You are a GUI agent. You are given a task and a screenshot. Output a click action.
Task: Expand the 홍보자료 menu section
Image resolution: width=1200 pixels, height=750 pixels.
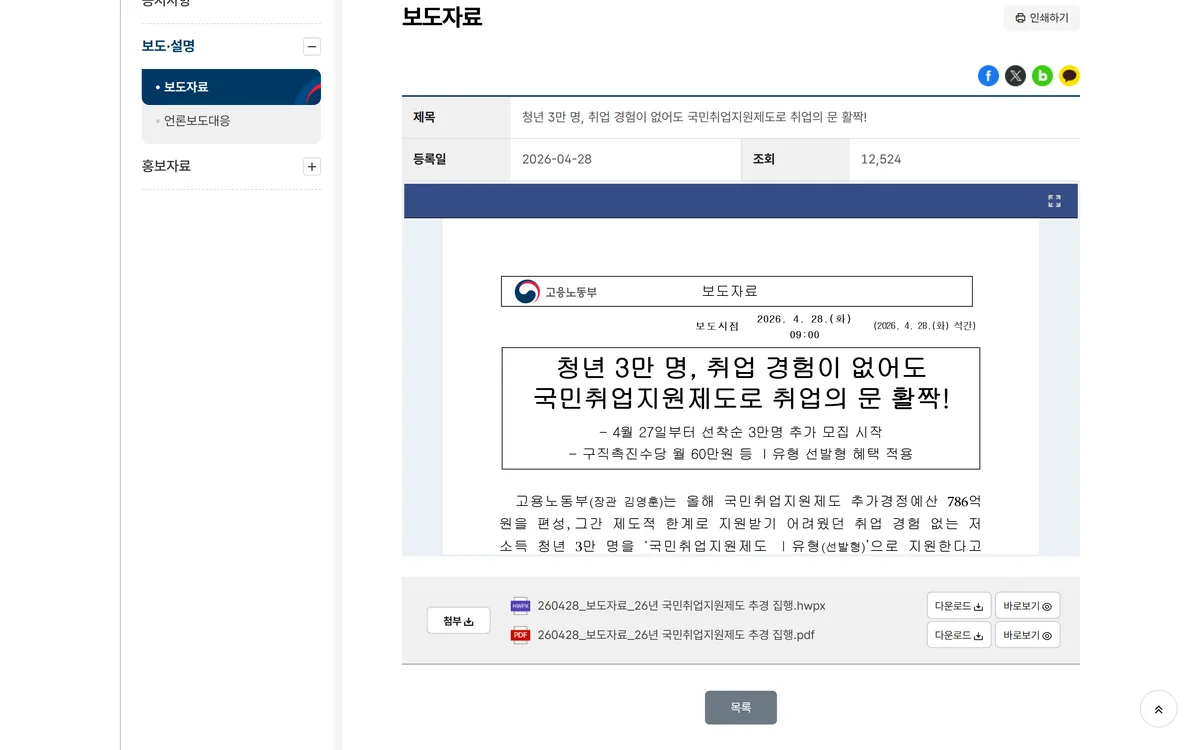click(312, 166)
